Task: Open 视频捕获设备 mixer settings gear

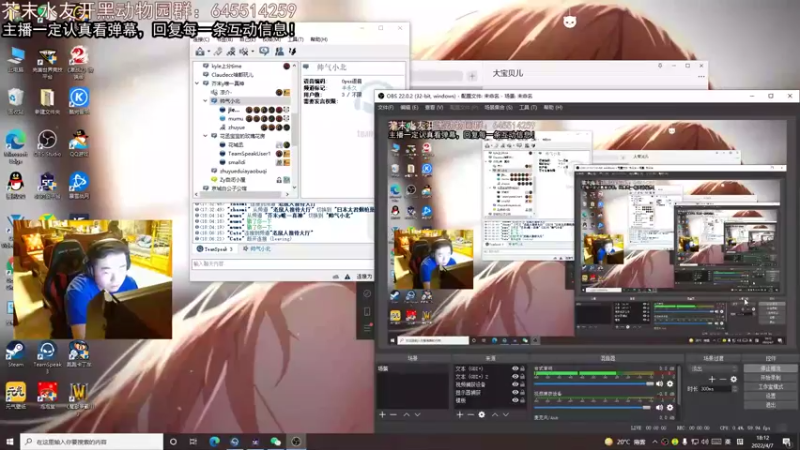Action: pos(670,407)
